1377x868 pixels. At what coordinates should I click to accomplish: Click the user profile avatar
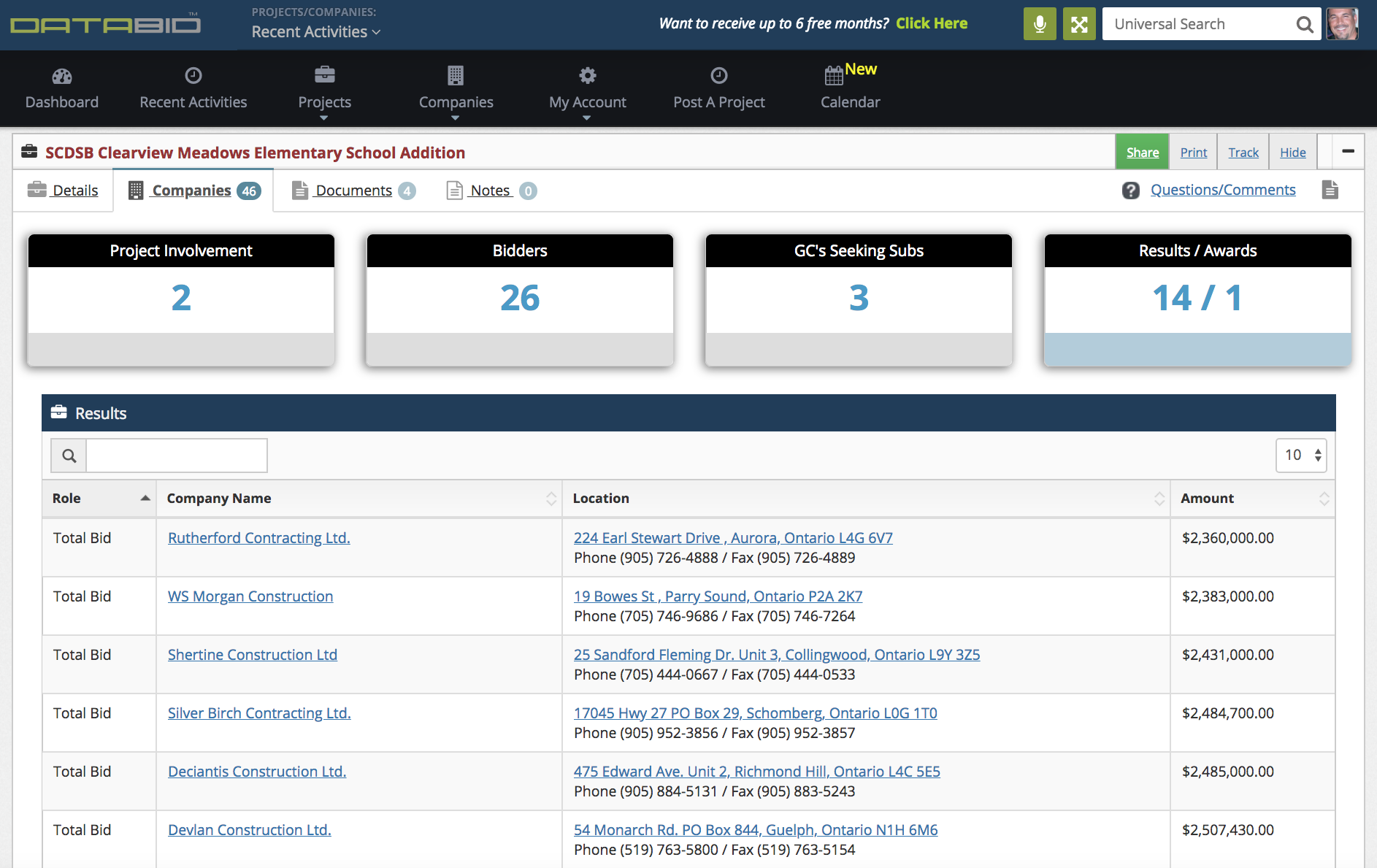(1342, 24)
